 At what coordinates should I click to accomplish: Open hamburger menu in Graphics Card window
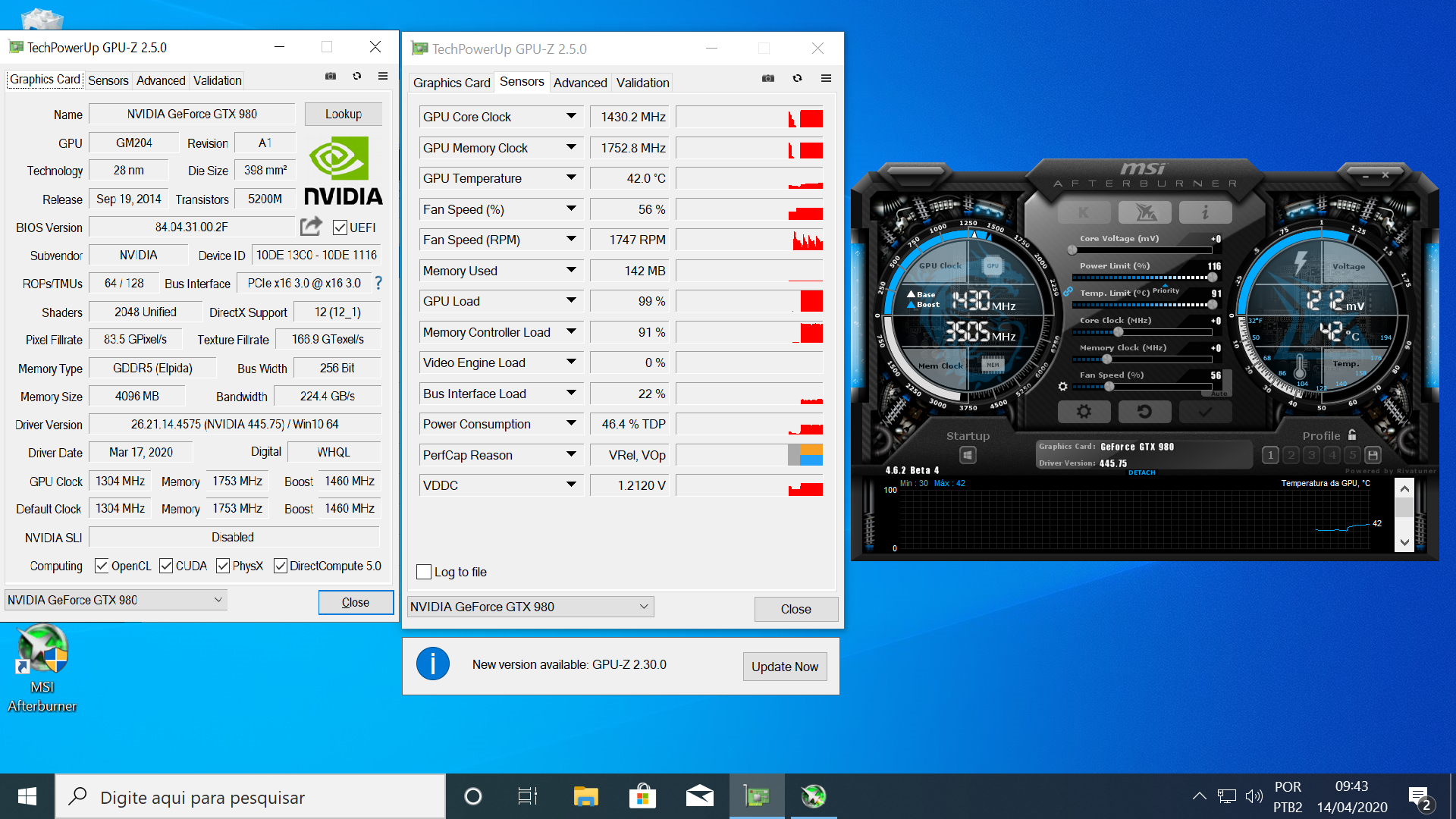[x=383, y=76]
